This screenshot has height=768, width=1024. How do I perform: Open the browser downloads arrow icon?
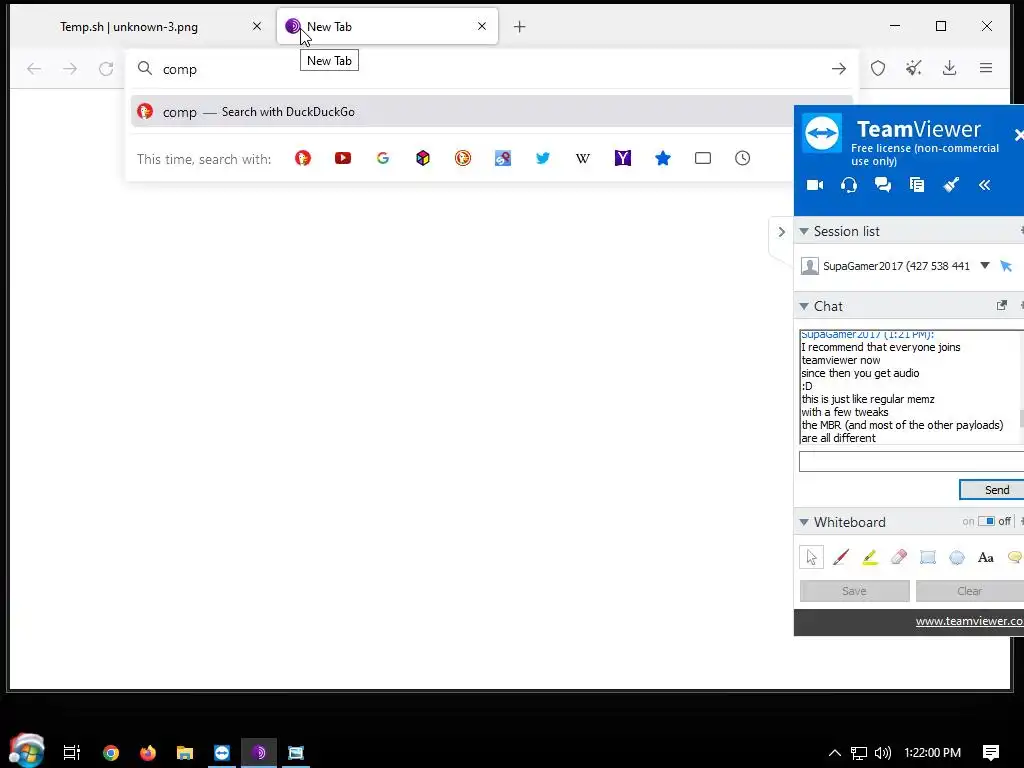click(950, 68)
